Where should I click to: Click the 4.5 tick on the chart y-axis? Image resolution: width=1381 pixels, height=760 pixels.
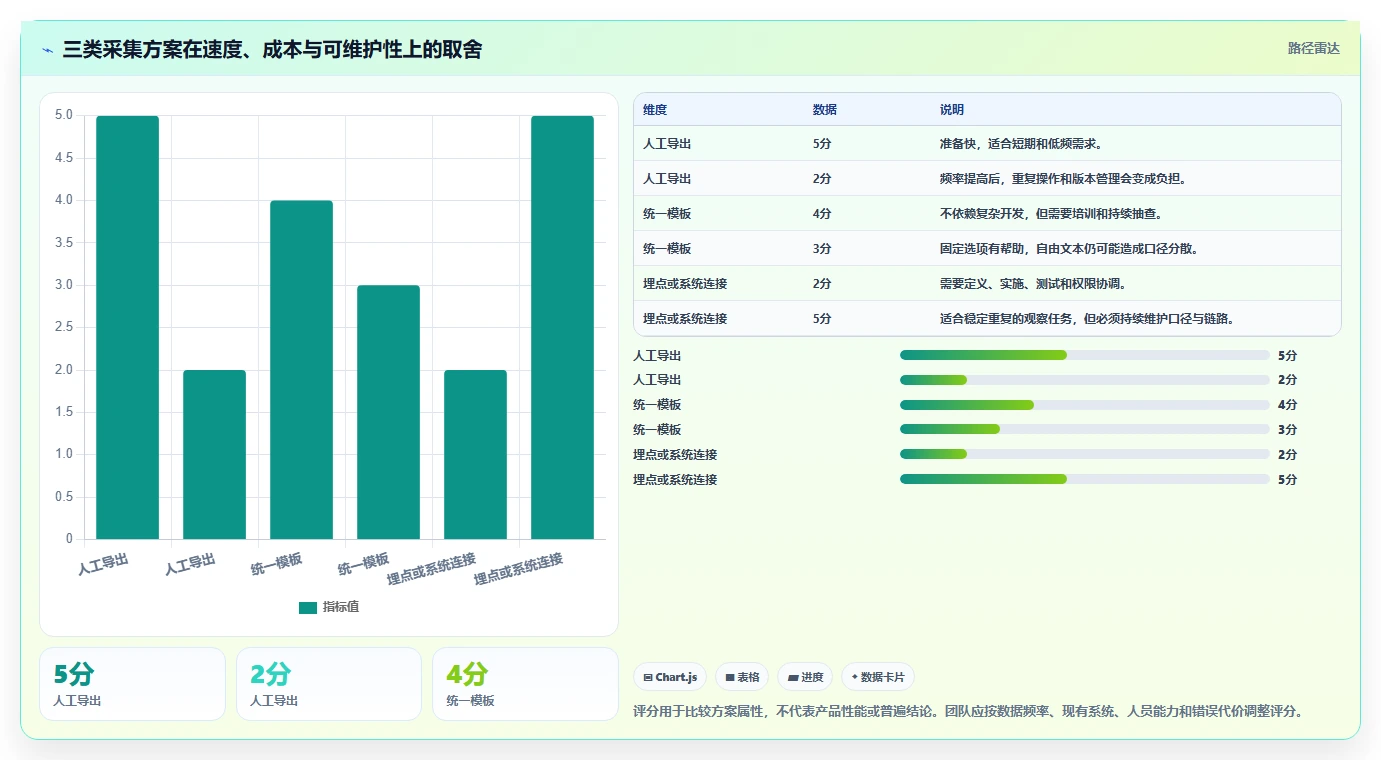[64, 158]
